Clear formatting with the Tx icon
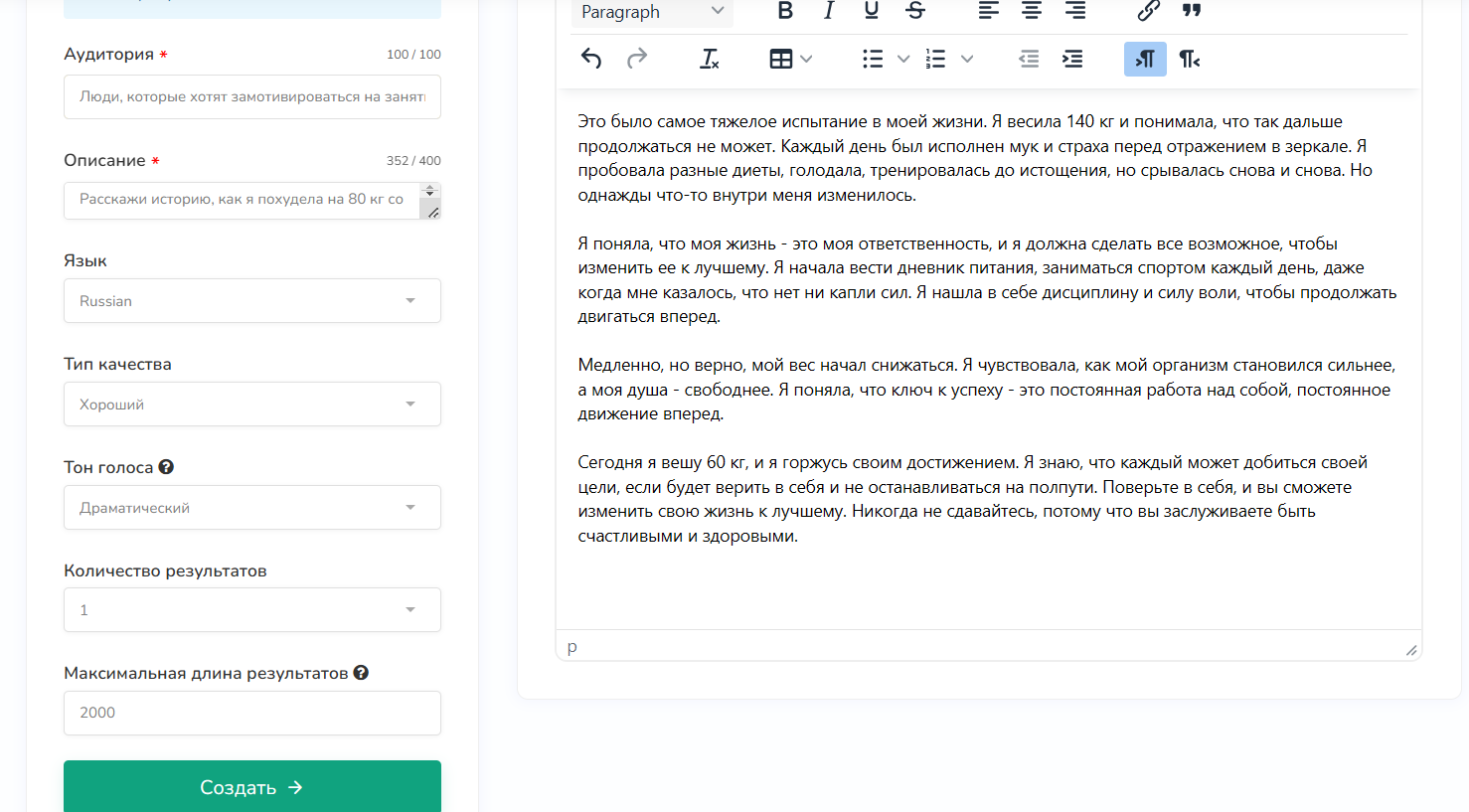Viewport: 1469px width, 812px height. [709, 59]
